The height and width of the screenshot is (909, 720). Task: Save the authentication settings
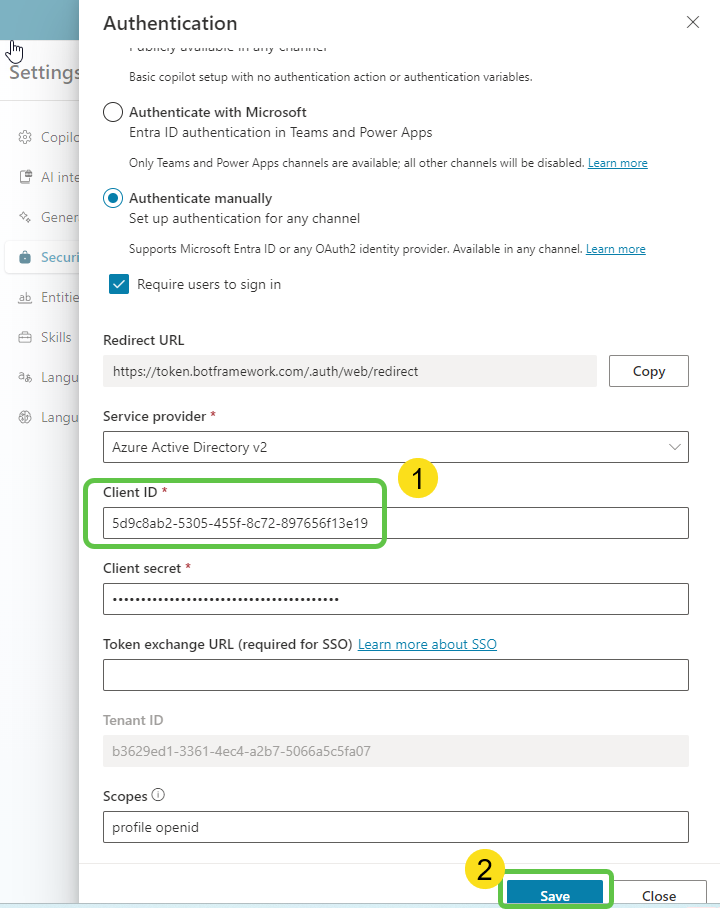coord(555,895)
